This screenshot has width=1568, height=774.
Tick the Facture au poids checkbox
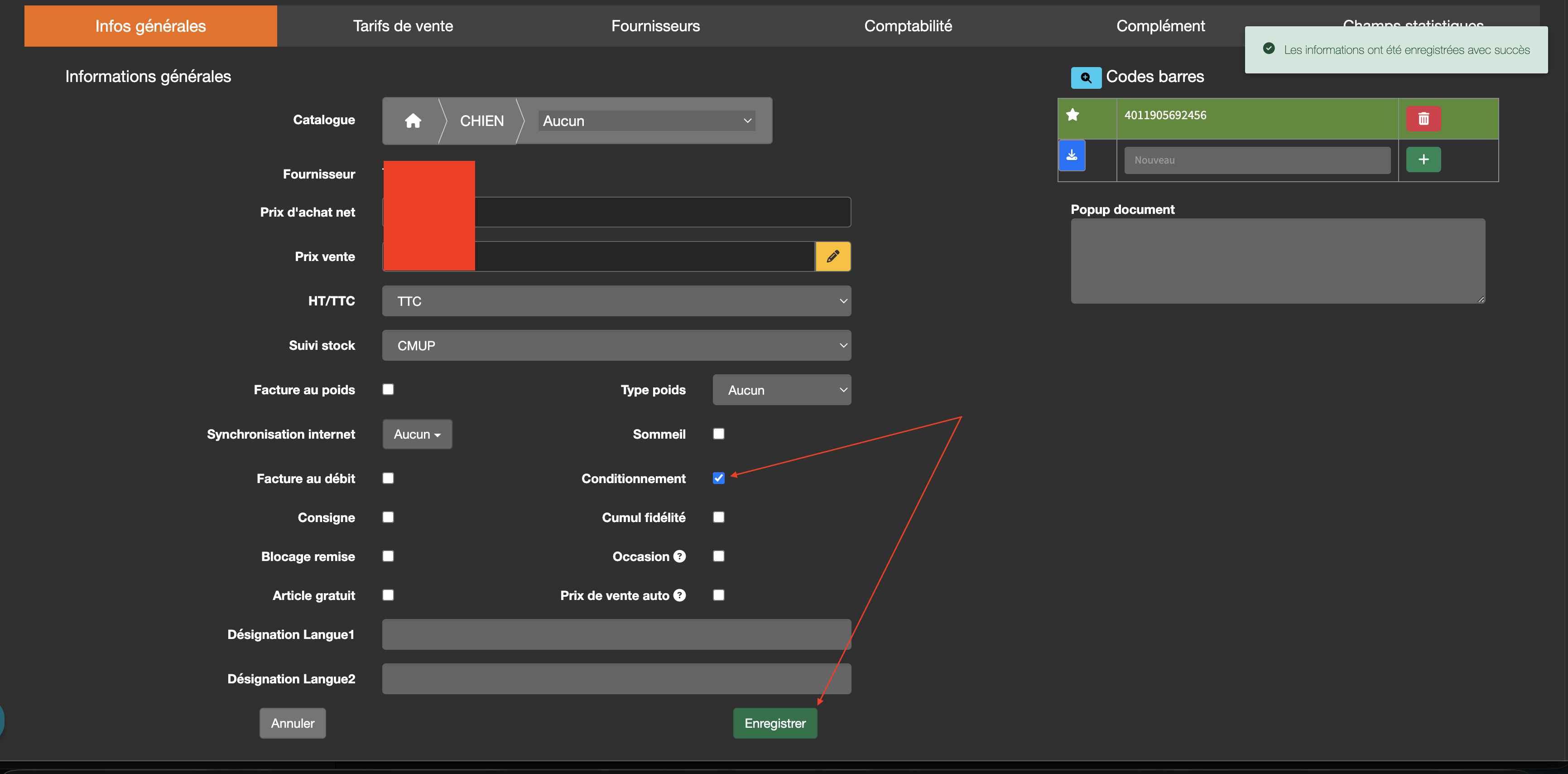click(388, 389)
